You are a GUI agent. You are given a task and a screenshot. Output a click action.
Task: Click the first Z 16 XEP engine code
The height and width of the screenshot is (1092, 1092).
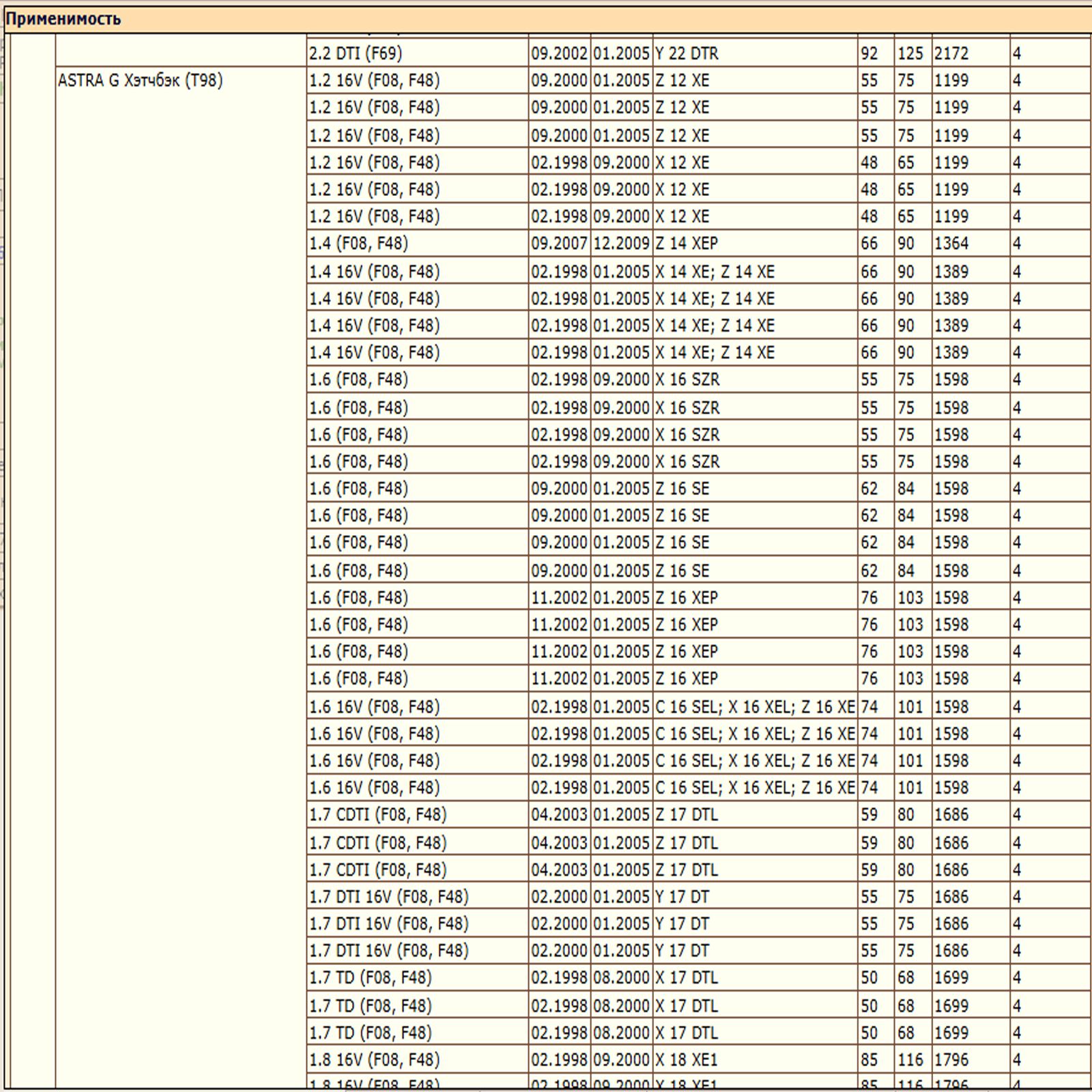(x=755, y=598)
